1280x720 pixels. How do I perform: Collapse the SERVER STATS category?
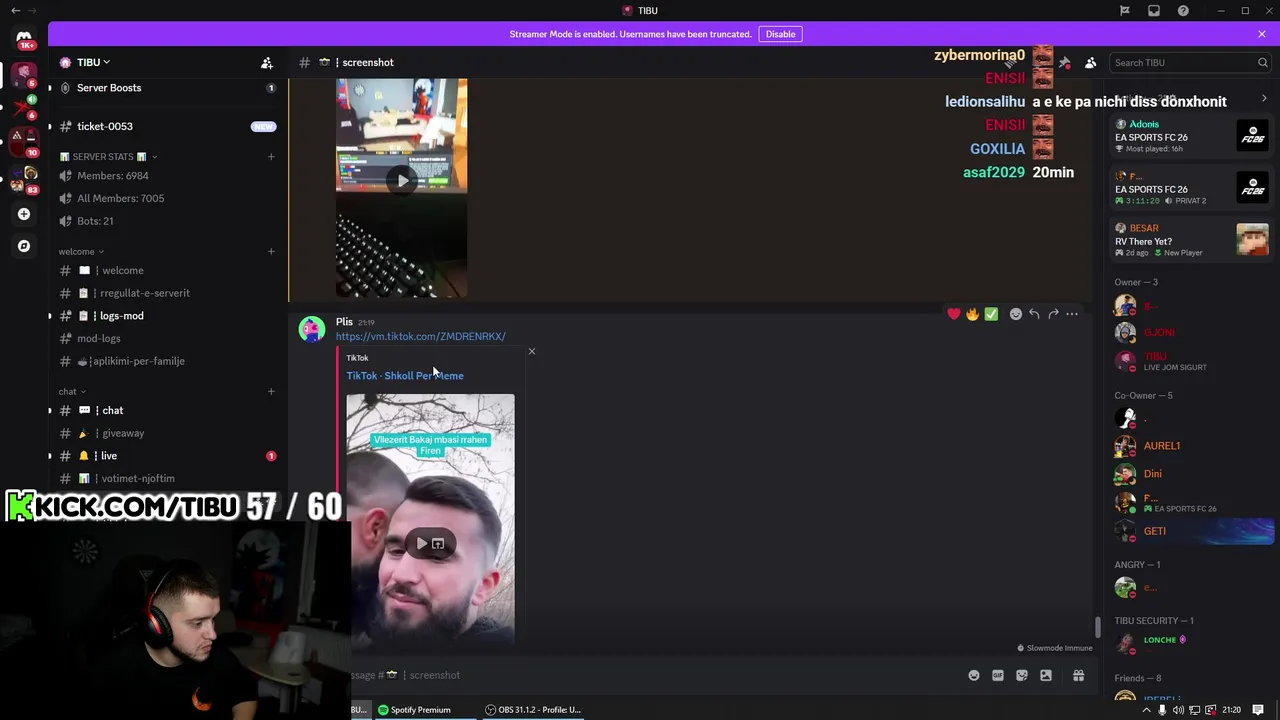[x=108, y=157]
